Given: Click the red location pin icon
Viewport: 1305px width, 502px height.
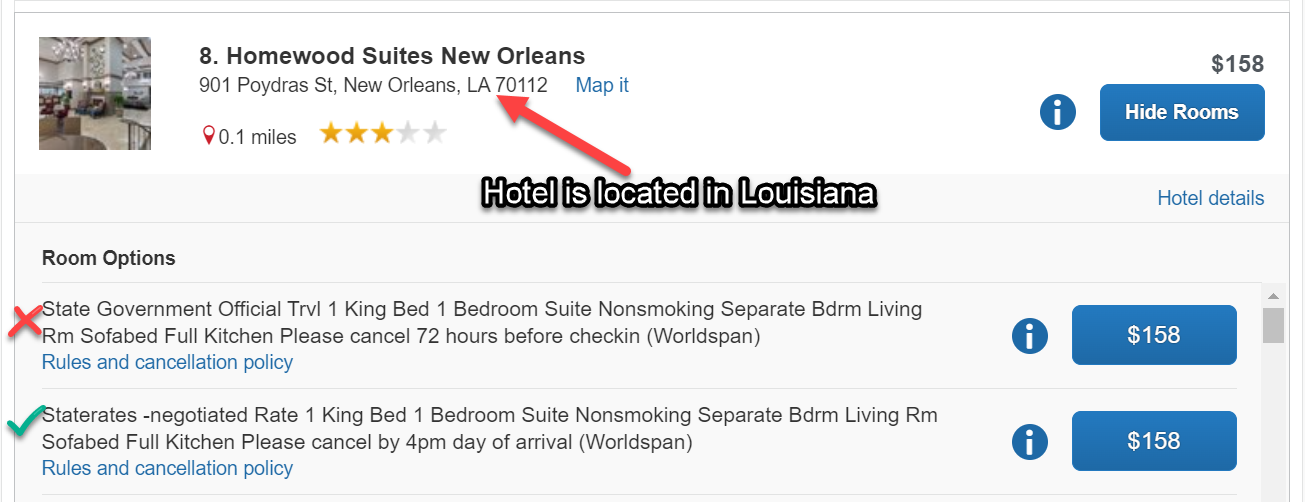Looking at the screenshot, I should tap(208, 136).
